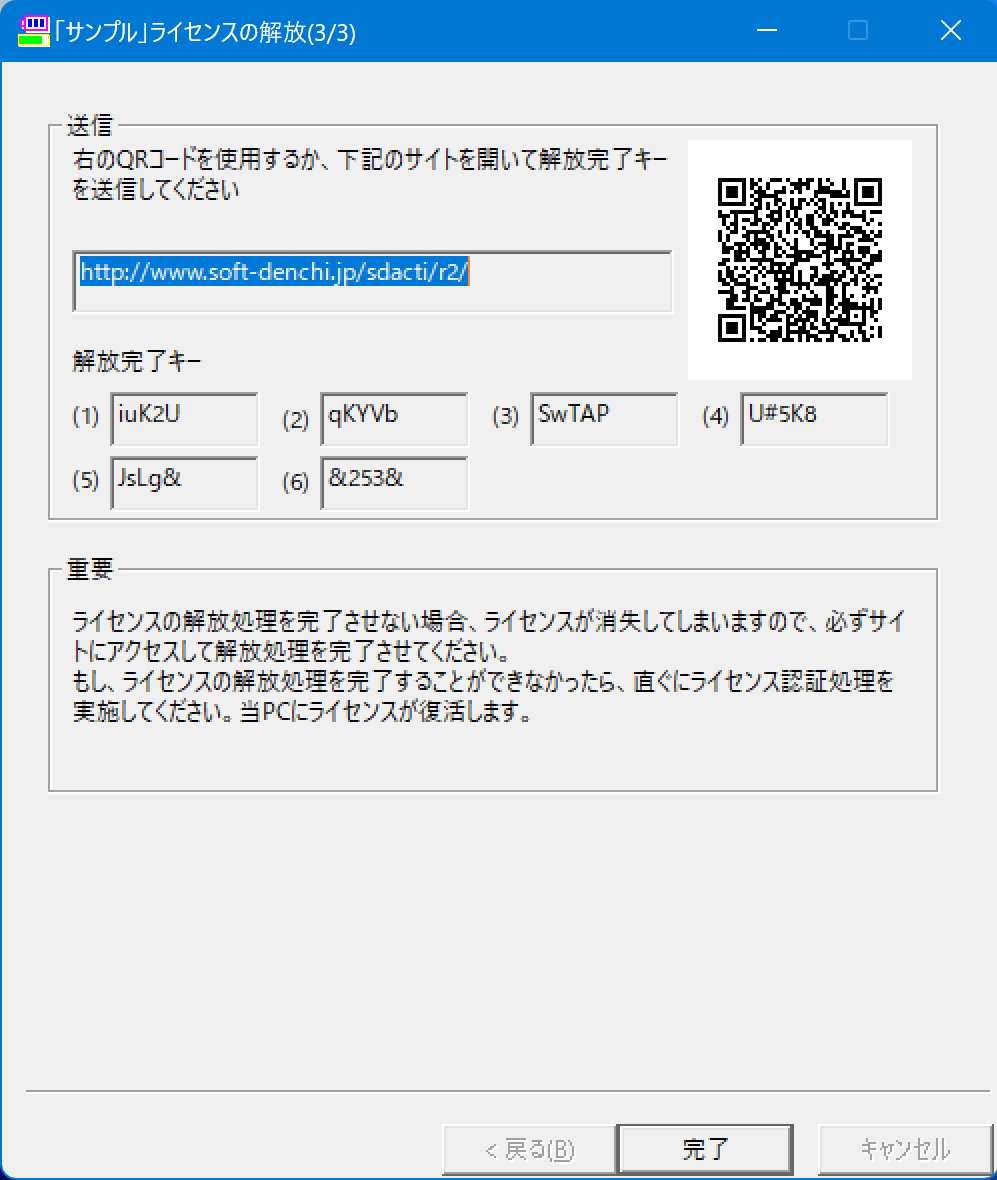The image size is (997, 1180).
Task: Click the 送信 group heading
Action: [x=90, y=125]
